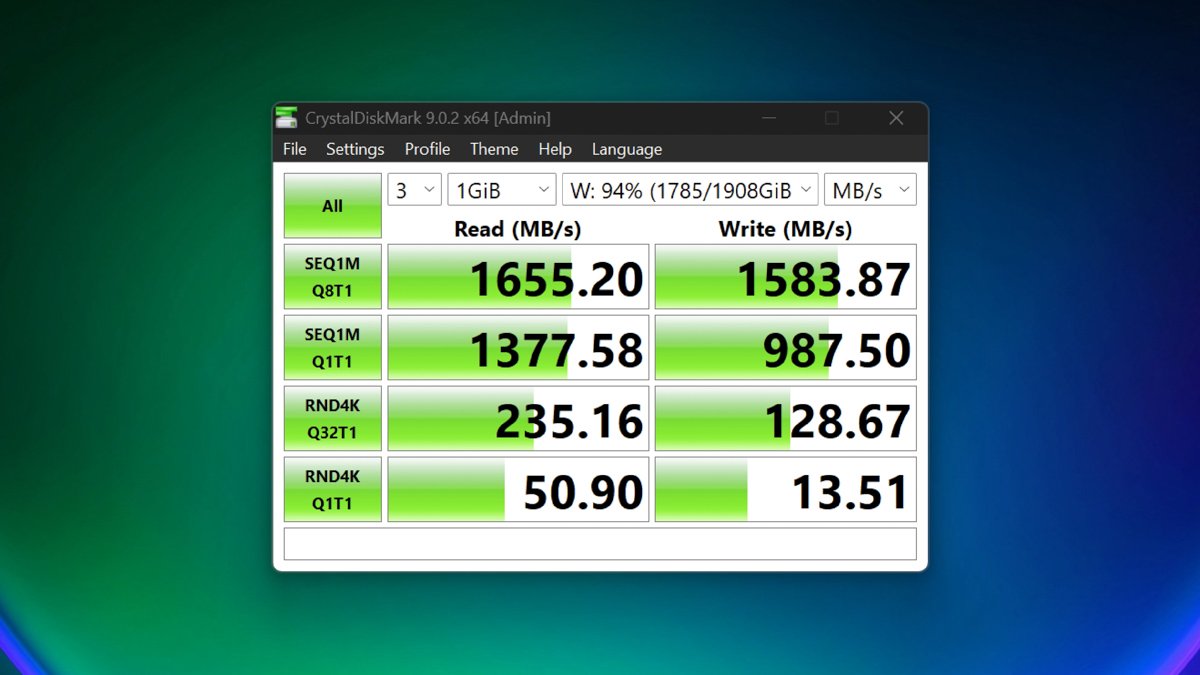Click the 1583.87 SEQ1M Q8T1 write result
This screenshot has height=675, width=1200.
(x=786, y=277)
